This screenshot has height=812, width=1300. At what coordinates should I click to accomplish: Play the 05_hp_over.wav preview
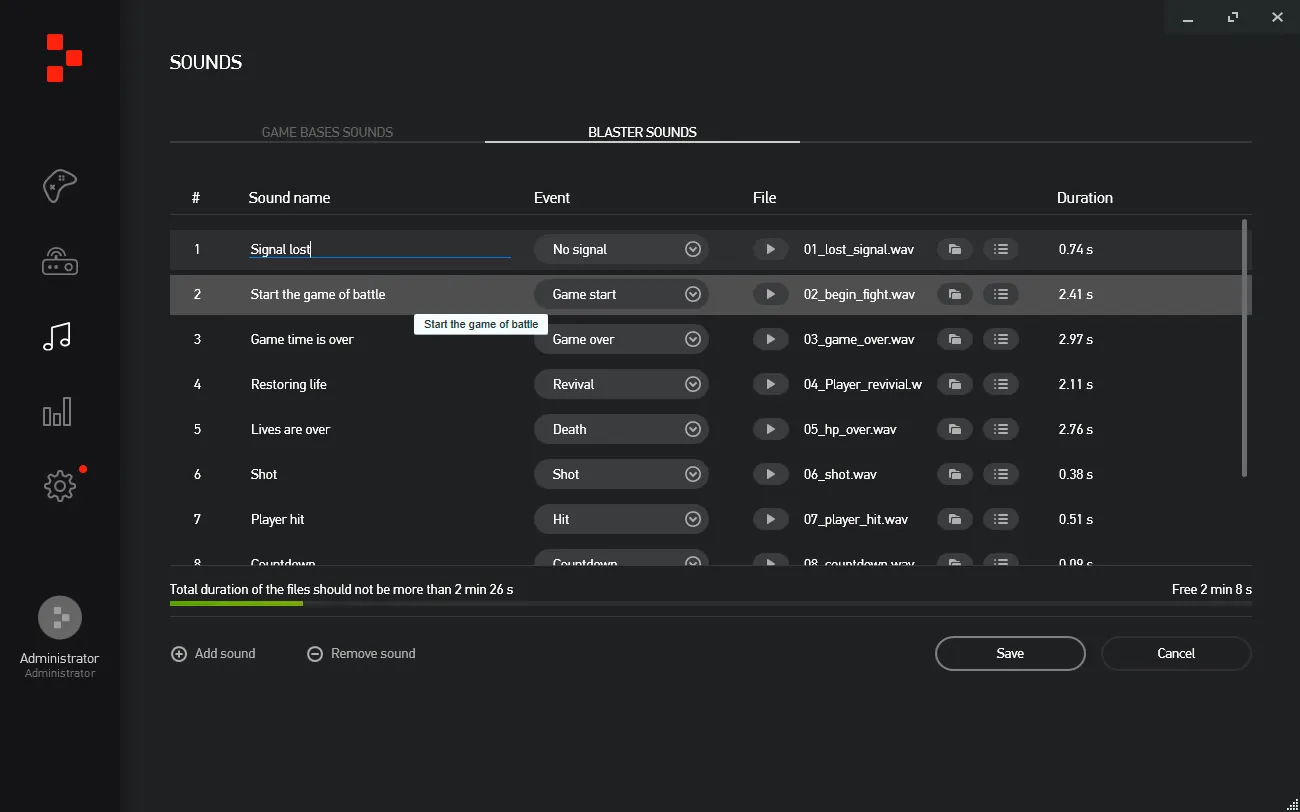(x=770, y=429)
